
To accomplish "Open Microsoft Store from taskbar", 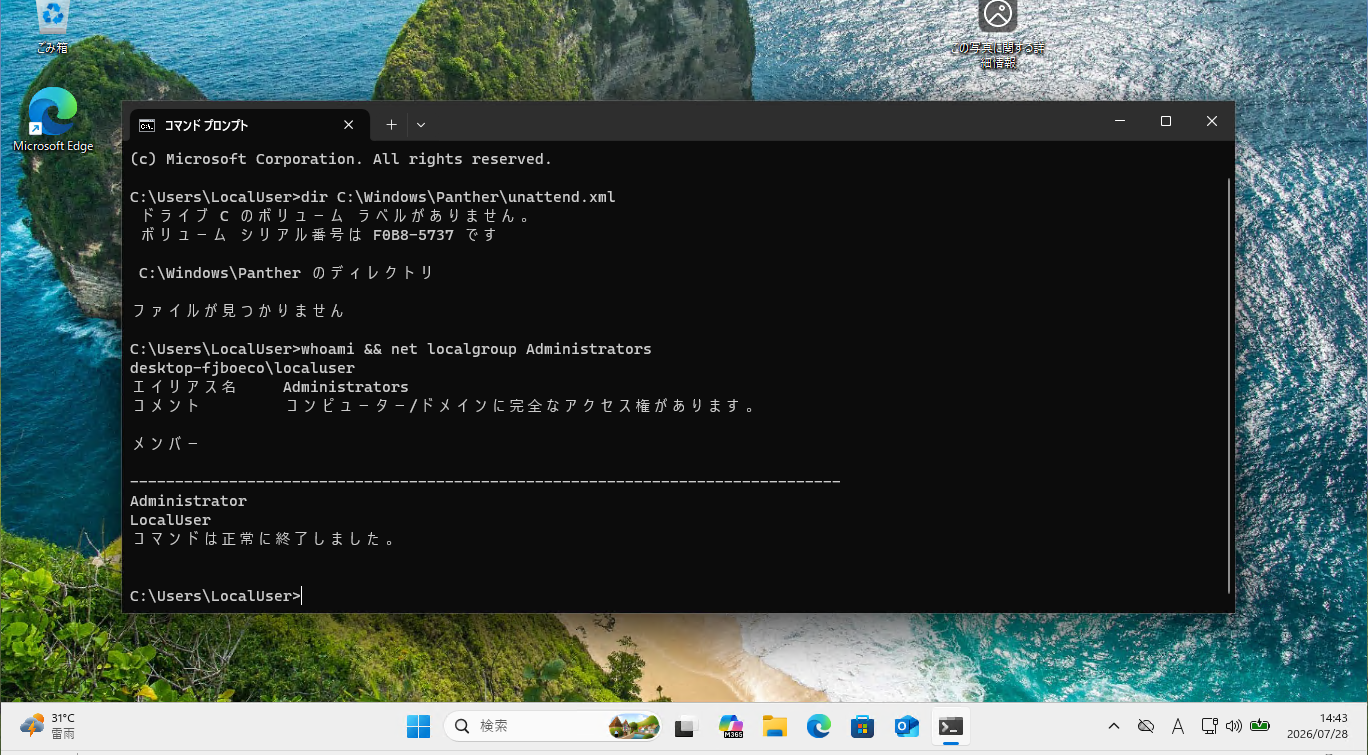I will (863, 727).
